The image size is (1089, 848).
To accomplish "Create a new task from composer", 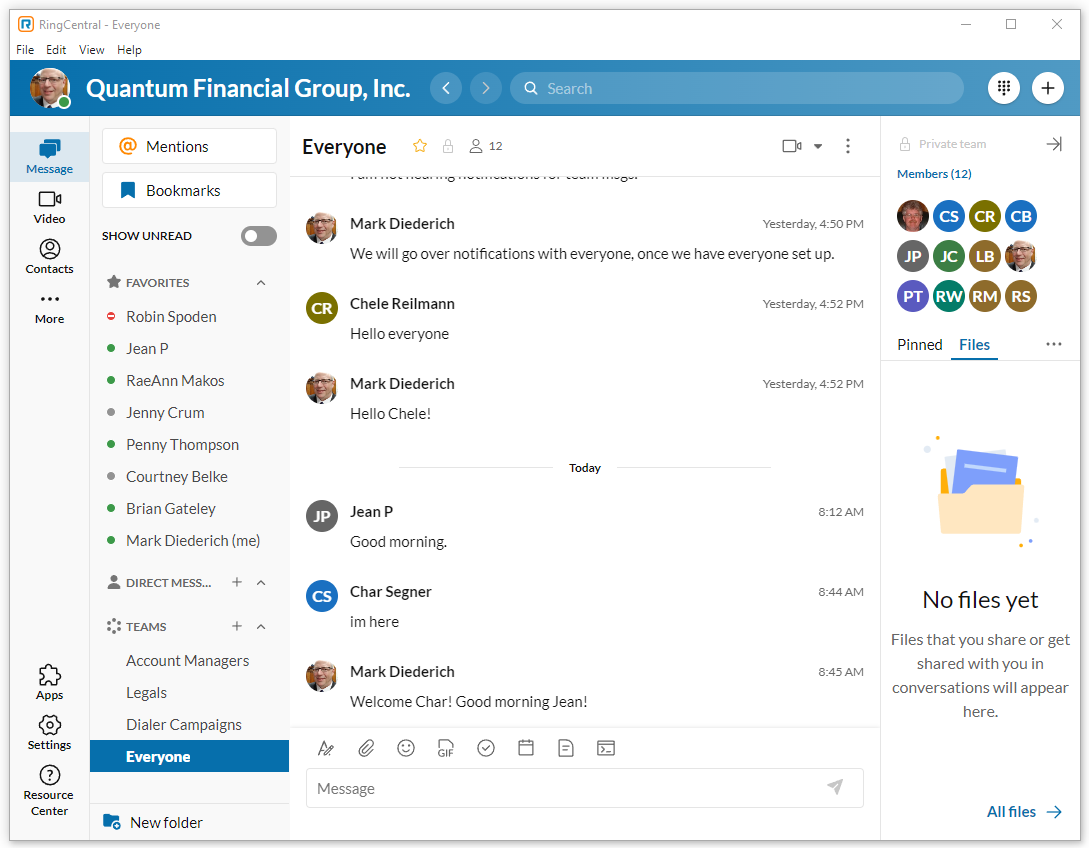I will pyautogui.click(x=486, y=748).
